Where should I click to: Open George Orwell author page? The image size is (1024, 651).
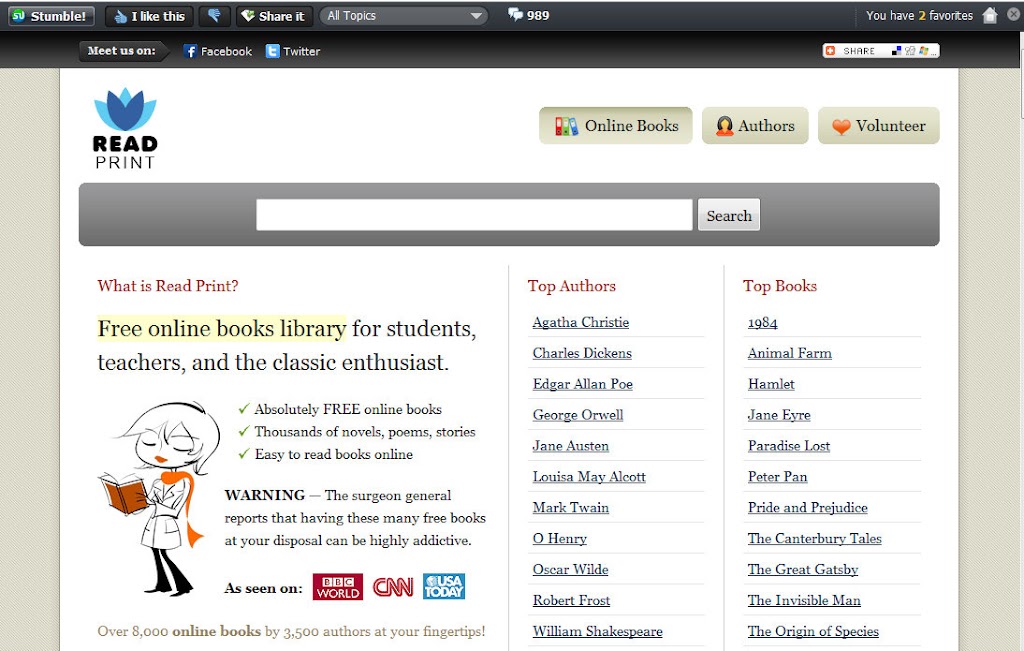click(578, 415)
